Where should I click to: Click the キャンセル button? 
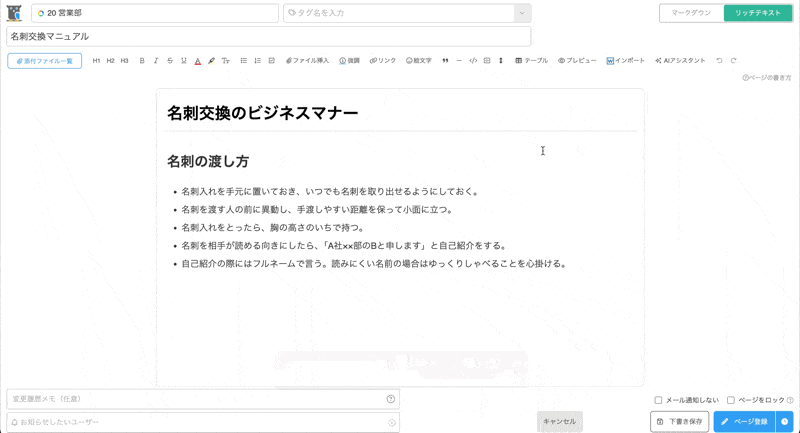point(559,422)
